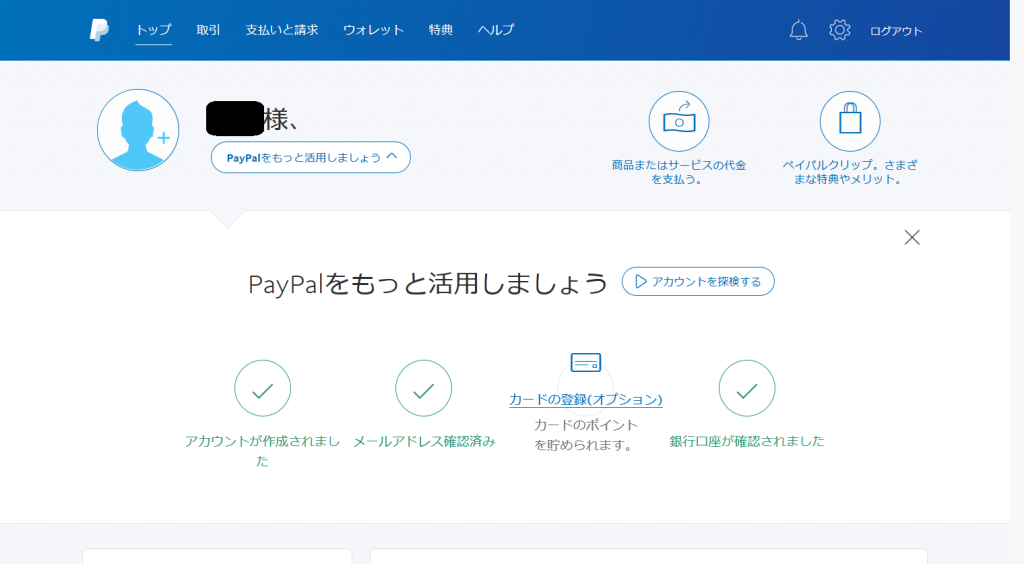Click the bank account confirmed checkmark

747,388
